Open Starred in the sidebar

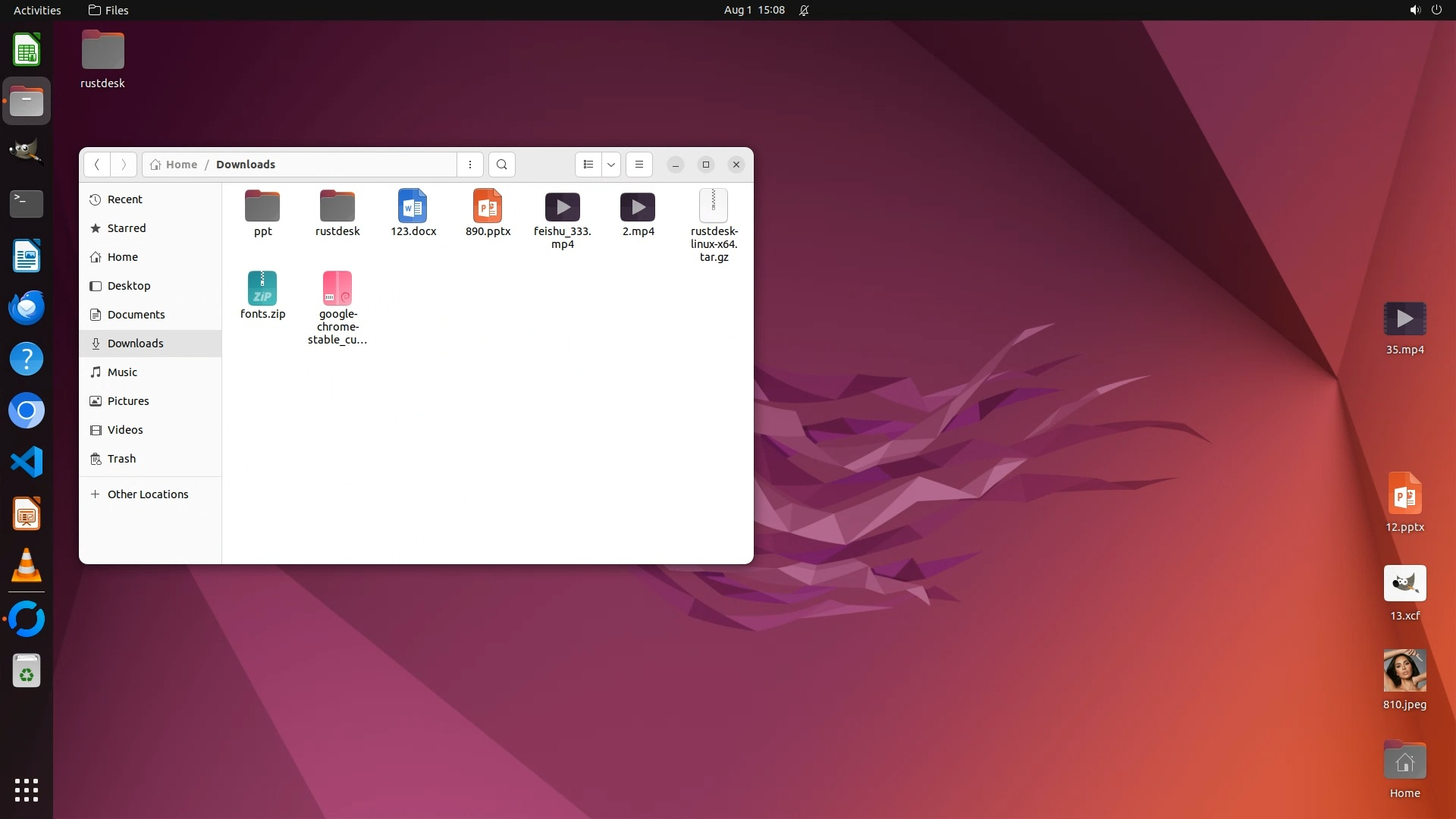127,228
